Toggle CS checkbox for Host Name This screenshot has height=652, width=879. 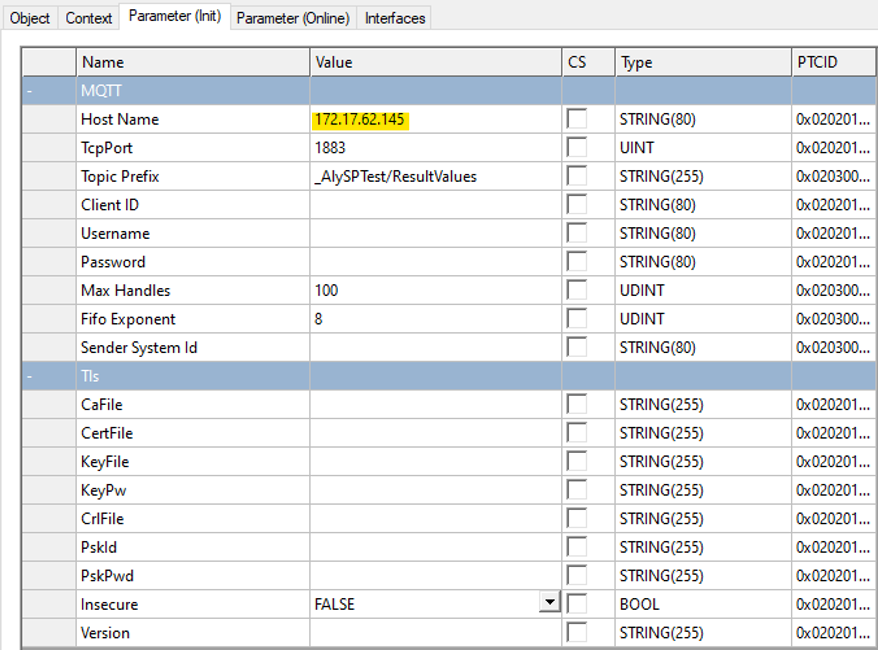click(x=577, y=119)
